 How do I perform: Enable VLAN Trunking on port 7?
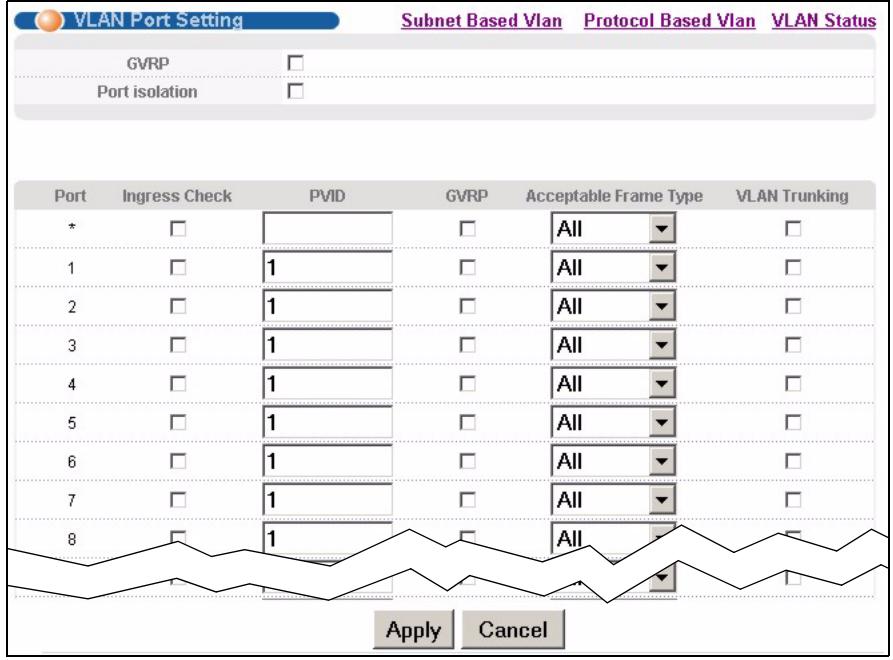[793, 499]
